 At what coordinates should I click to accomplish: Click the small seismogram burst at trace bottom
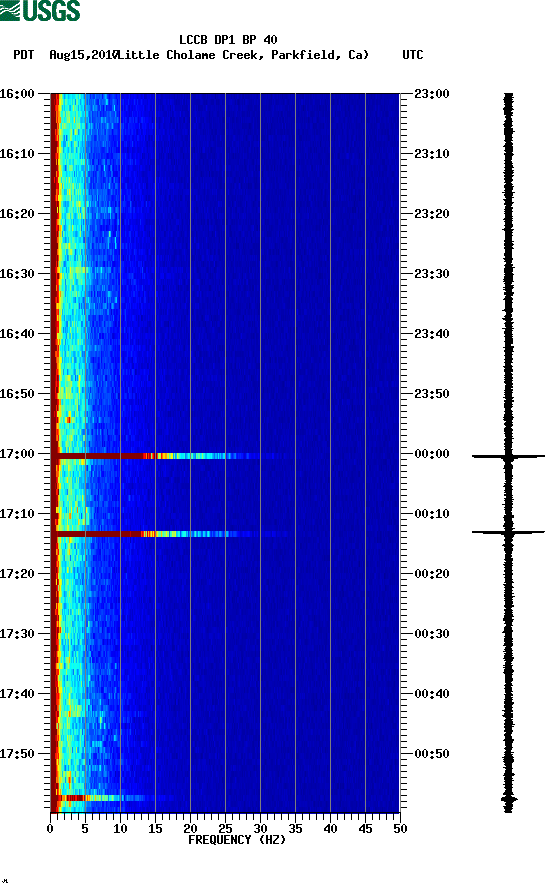[x=509, y=799]
